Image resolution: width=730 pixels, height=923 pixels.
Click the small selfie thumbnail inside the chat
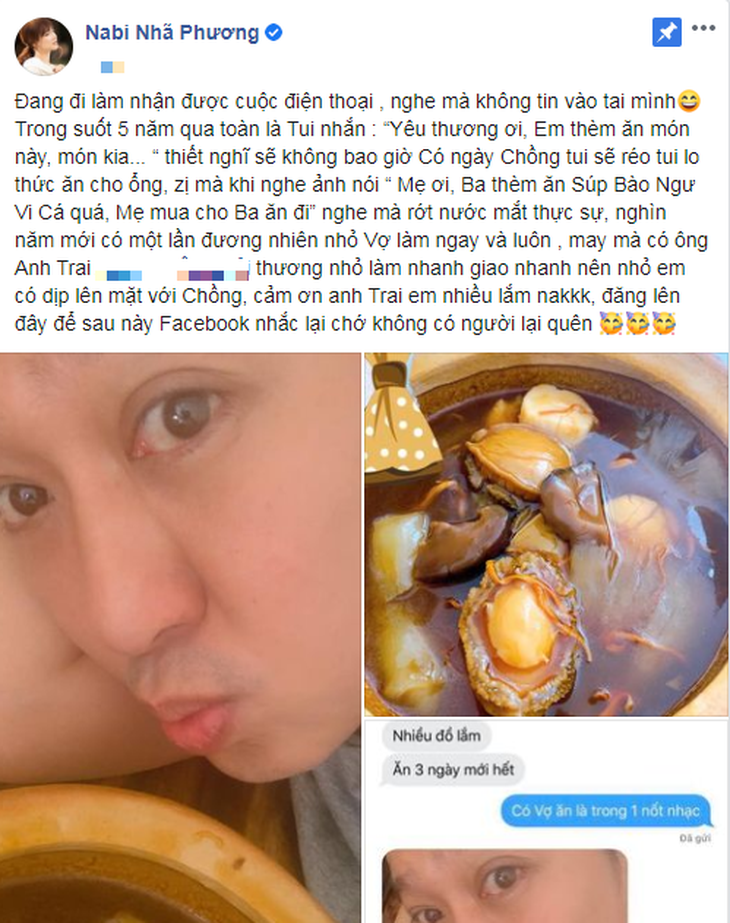[505, 886]
